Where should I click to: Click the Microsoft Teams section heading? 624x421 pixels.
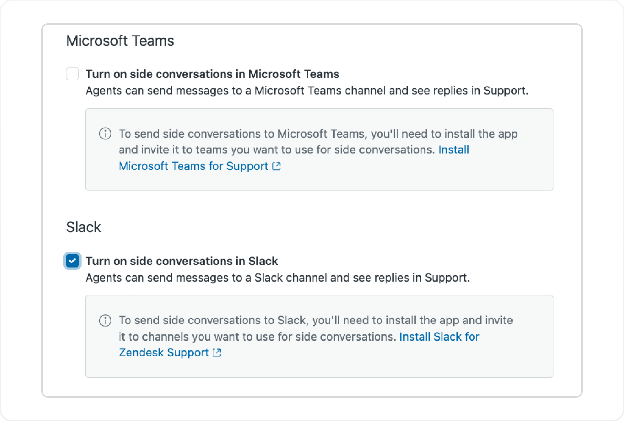[120, 41]
